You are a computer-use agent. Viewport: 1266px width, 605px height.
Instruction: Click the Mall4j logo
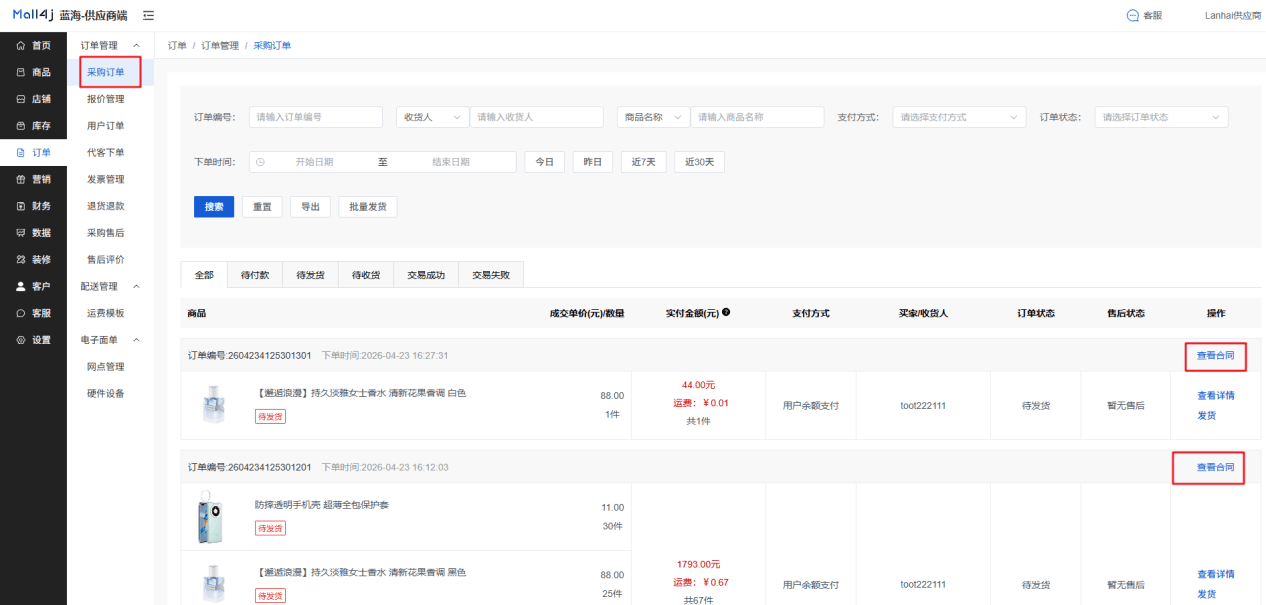(x=34, y=15)
